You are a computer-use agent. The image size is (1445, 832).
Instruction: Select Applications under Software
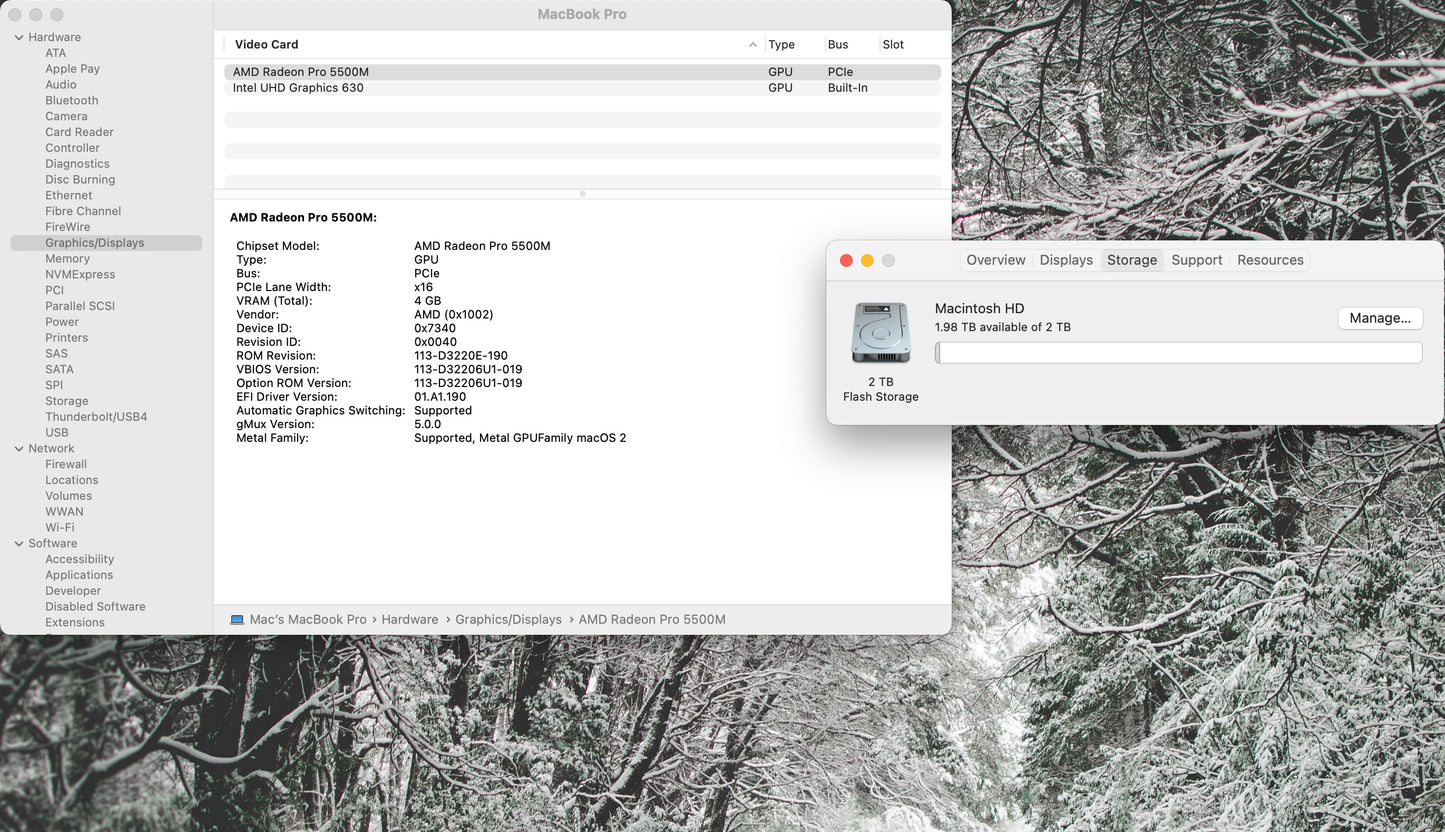(x=79, y=574)
